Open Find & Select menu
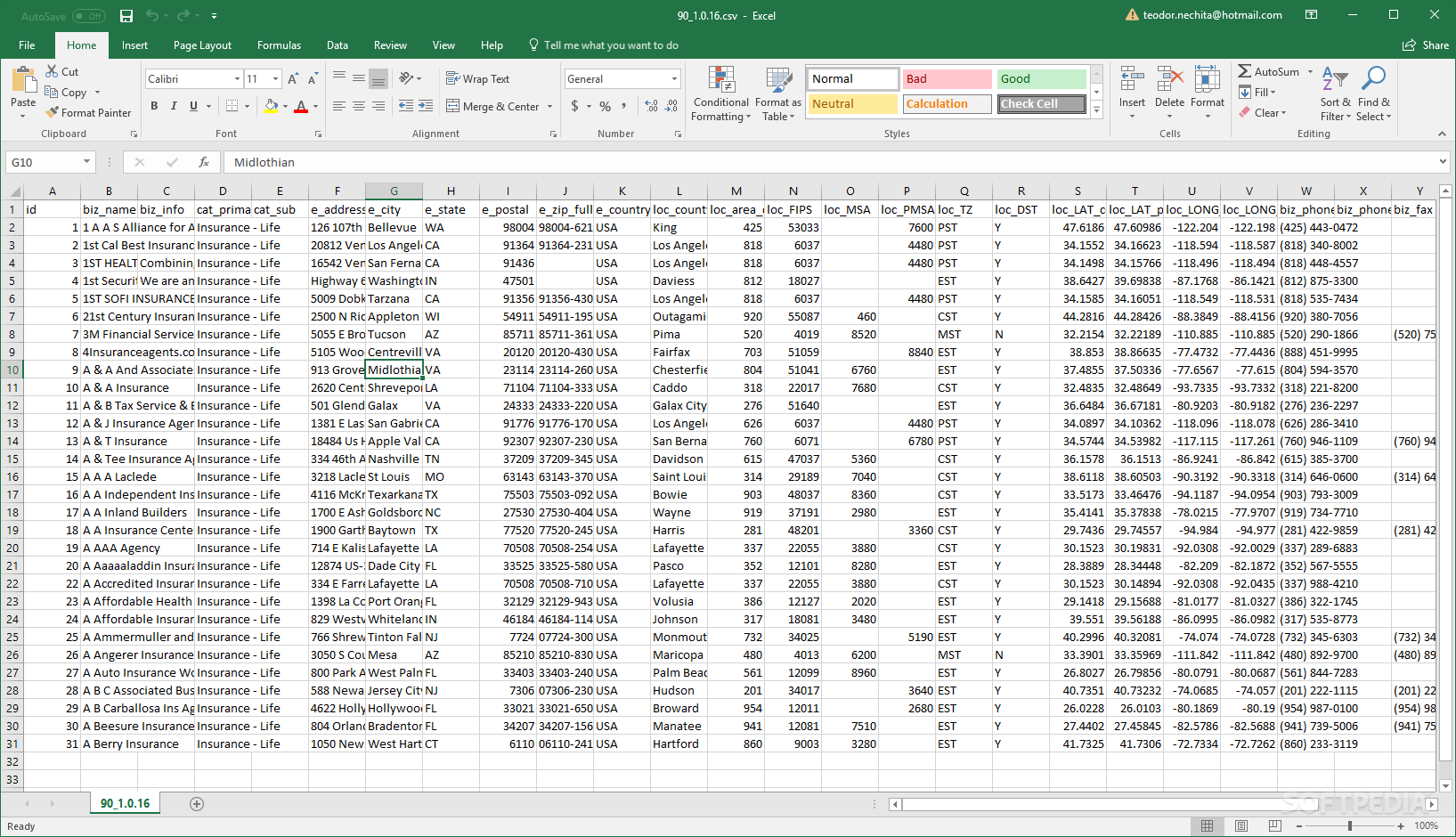 1373,94
